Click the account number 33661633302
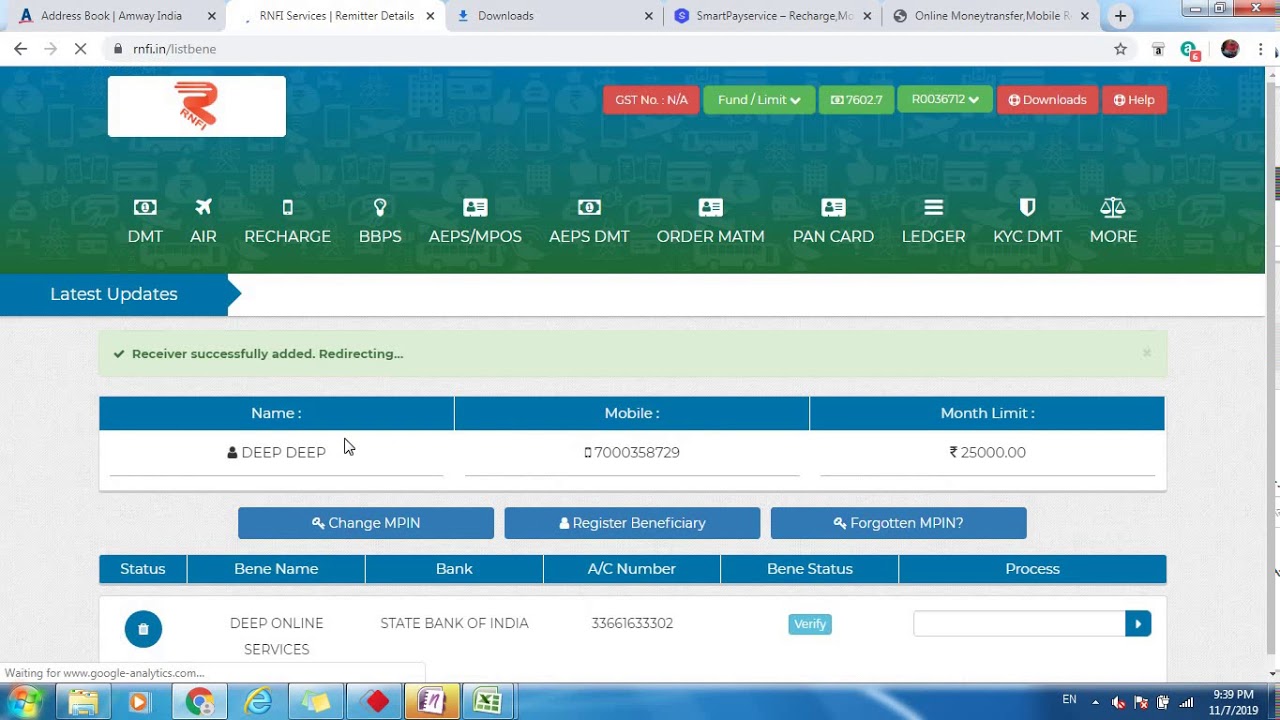 pyautogui.click(x=632, y=623)
